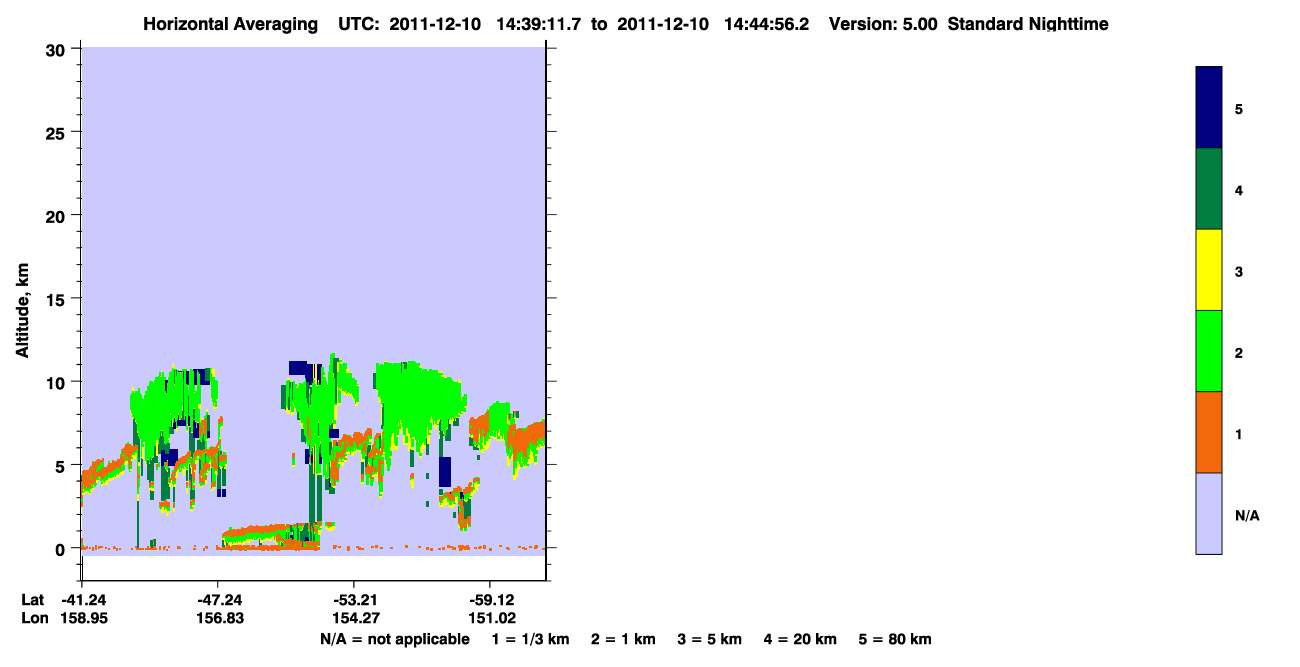This screenshot has width=1300, height=667.
Task: Click the longitude value 158.95
Action: pos(84,619)
